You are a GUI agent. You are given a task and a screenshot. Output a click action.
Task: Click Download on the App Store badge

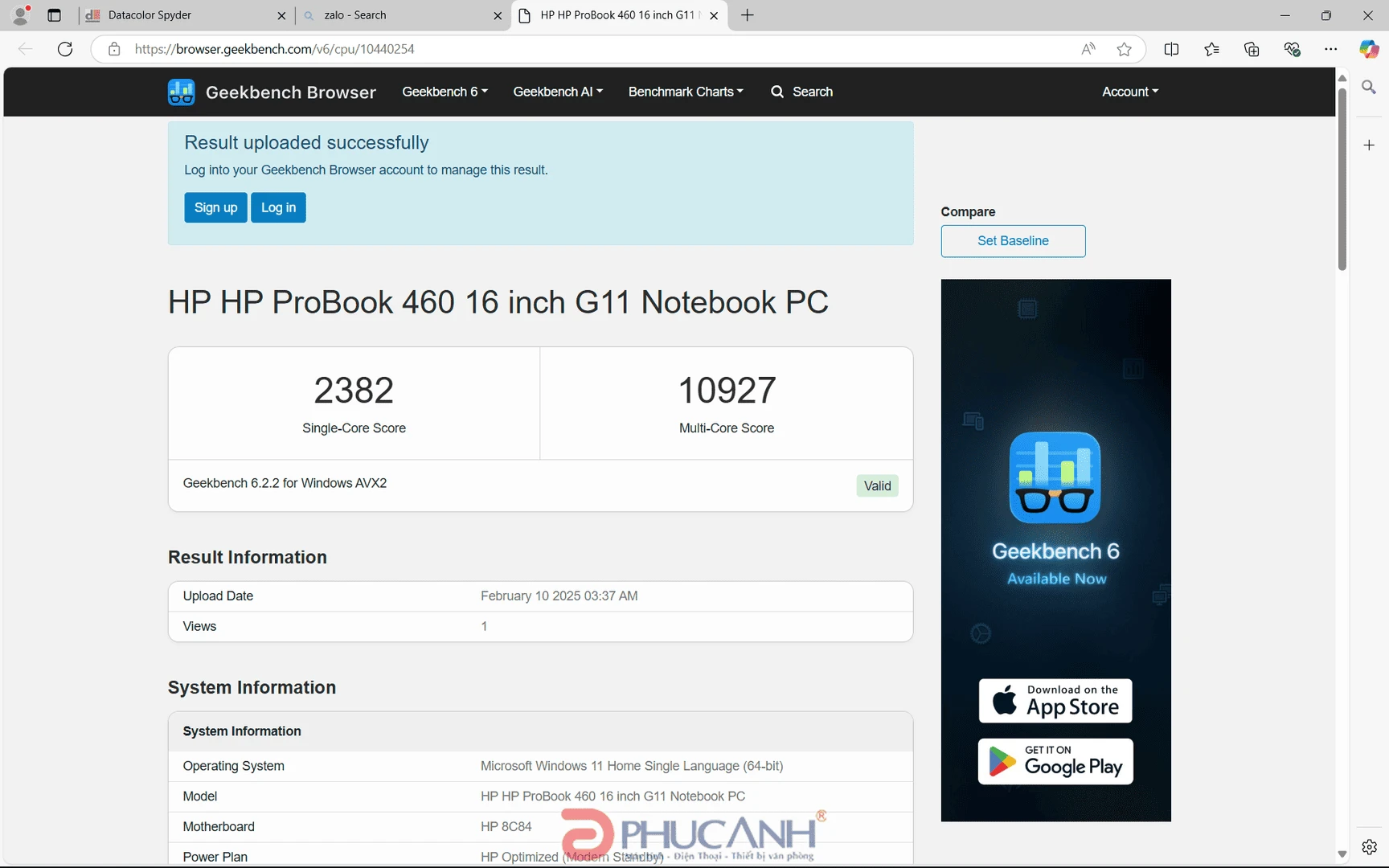pyautogui.click(x=1055, y=701)
